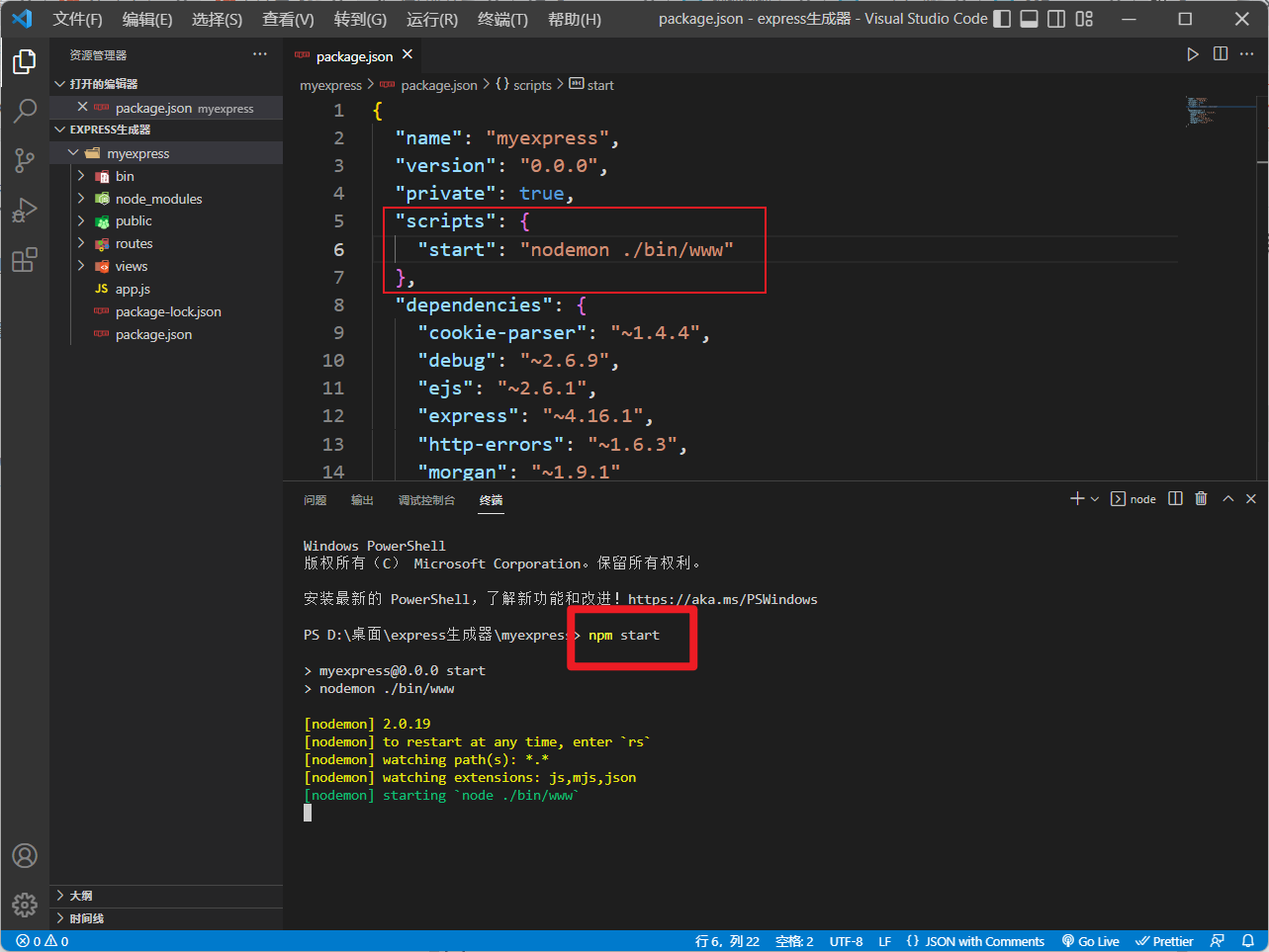
Task: Create a new terminal with plus icon
Action: (1077, 498)
